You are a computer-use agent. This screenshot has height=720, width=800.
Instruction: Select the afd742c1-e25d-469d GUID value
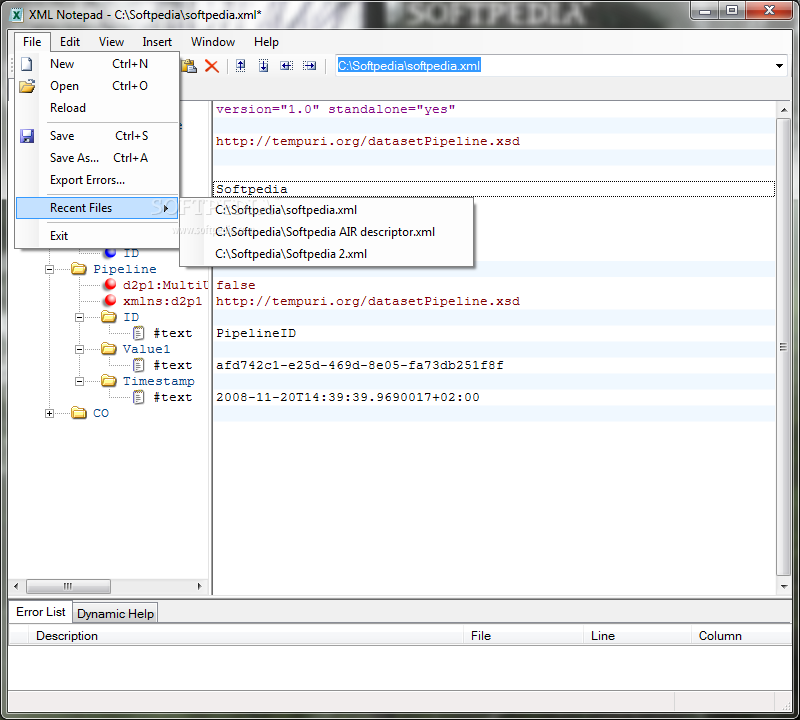tap(360, 365)
